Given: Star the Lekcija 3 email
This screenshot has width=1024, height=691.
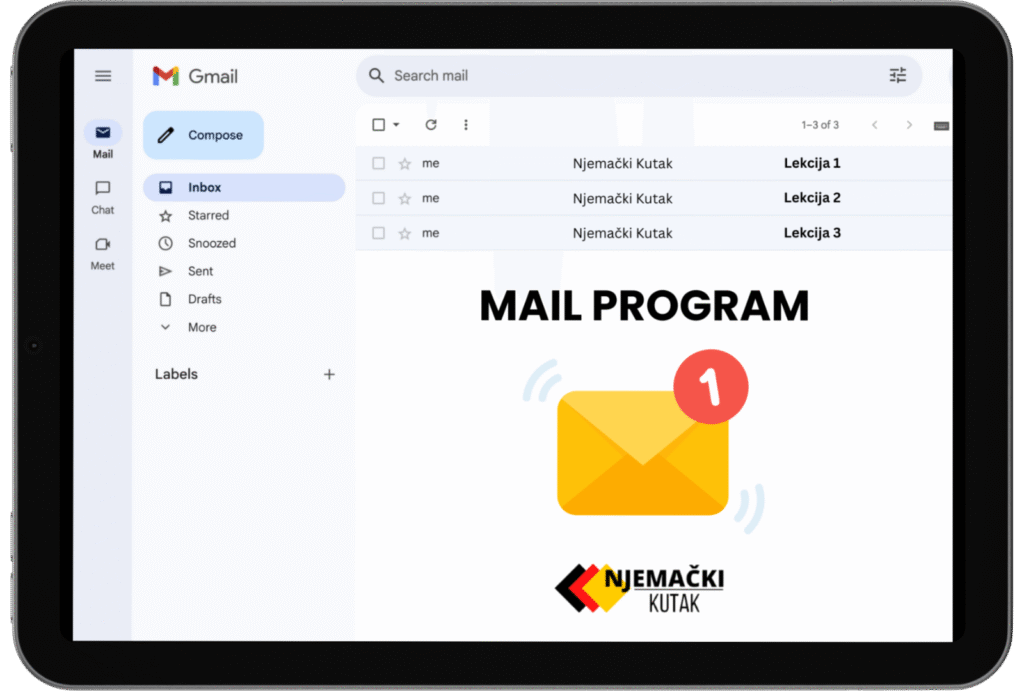Looking at the screenshot, I should pyautogui.click(x=405, y=233).
